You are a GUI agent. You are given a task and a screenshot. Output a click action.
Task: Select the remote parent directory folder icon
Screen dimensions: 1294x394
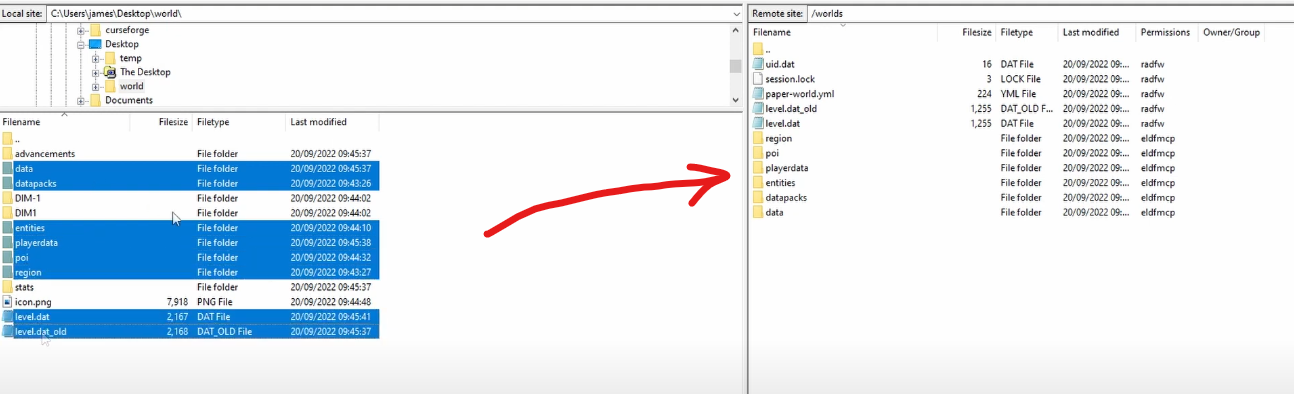758,49
